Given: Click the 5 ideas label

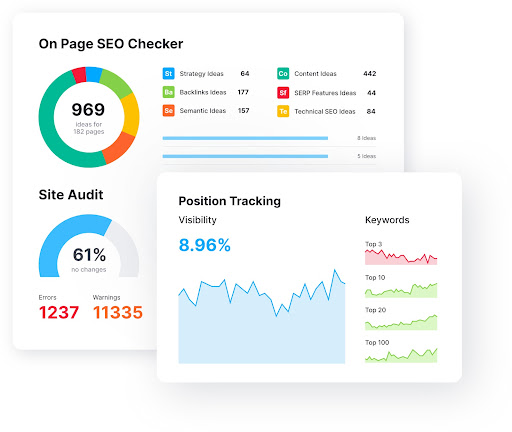Looking at the screenshot, I should click(366, 156).
